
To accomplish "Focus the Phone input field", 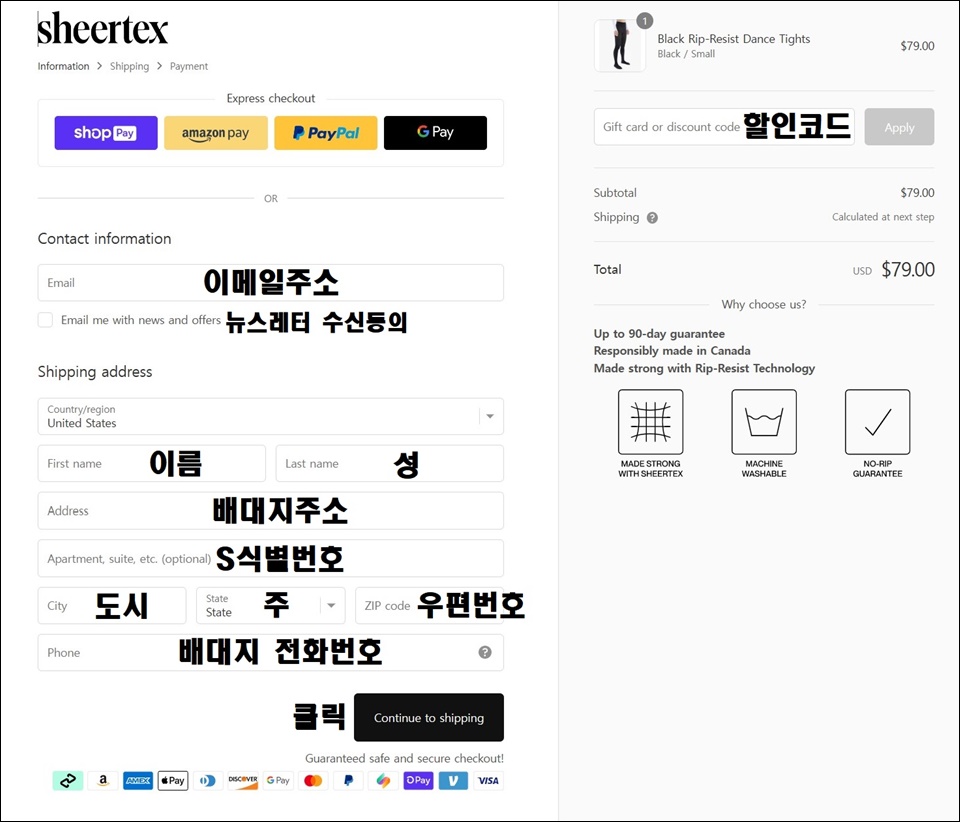I will click(271, 652).
